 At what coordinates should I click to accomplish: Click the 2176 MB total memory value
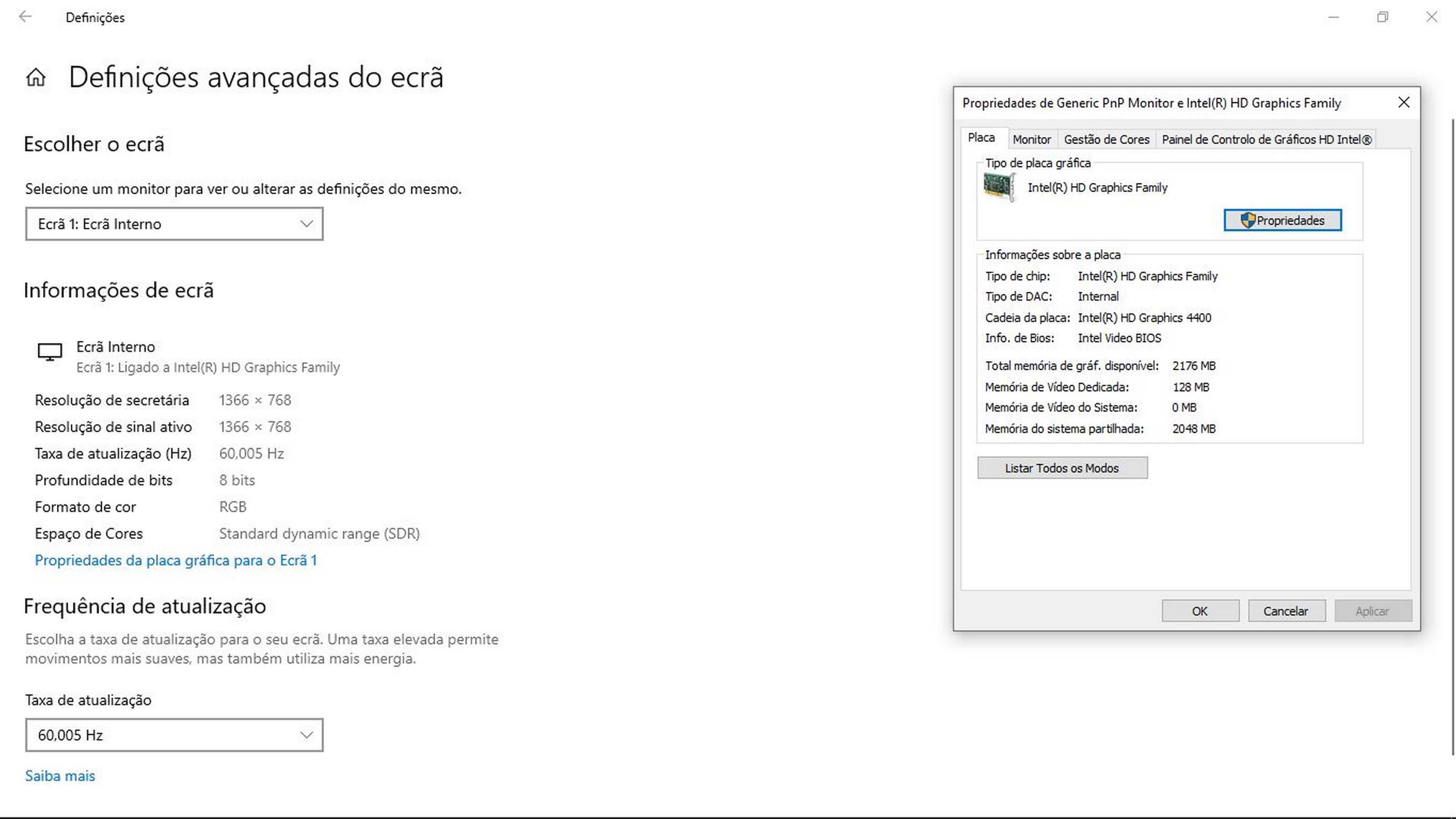(x=1194, y=366)
